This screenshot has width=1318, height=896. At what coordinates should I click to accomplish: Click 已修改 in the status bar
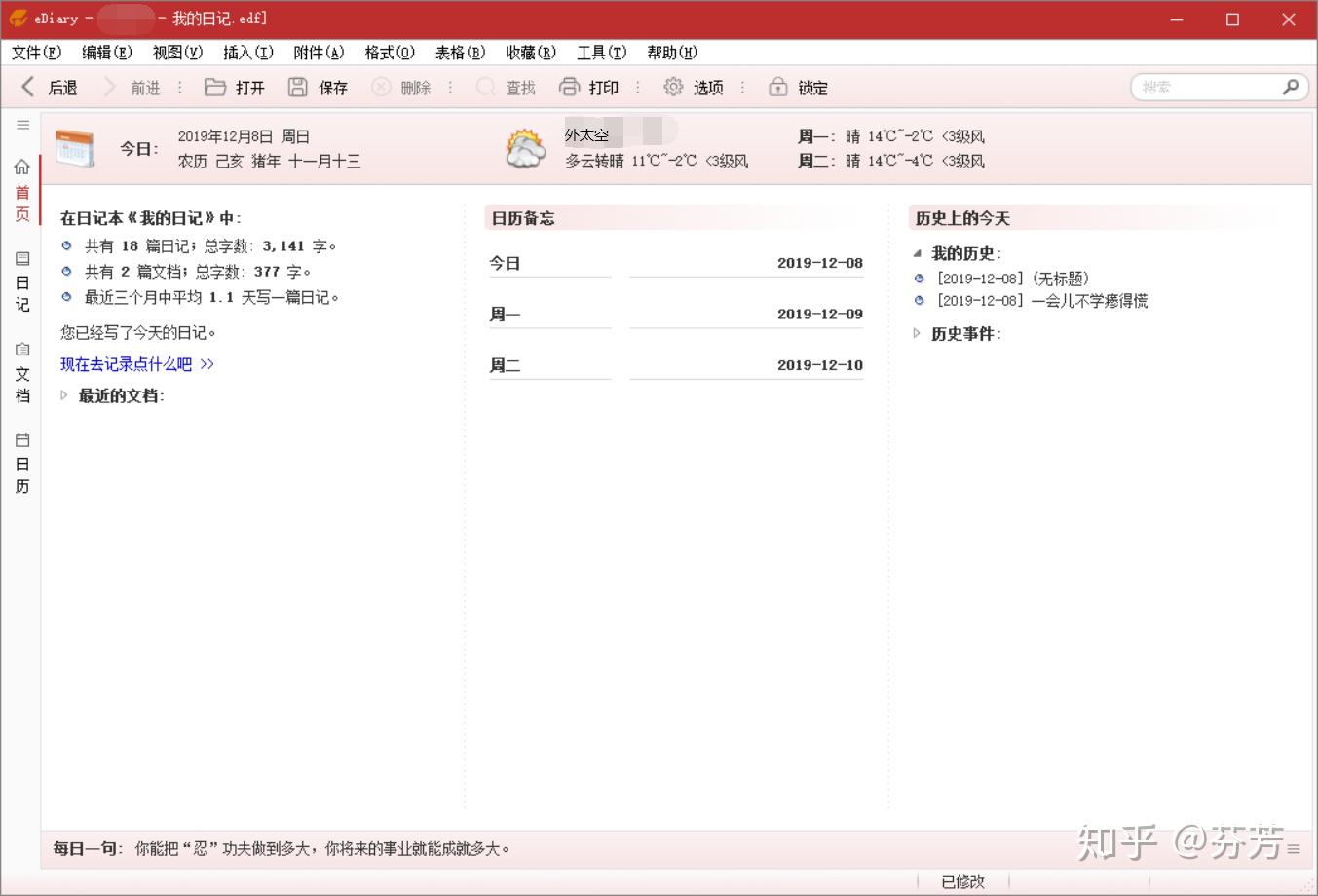(x=963, y=881)
